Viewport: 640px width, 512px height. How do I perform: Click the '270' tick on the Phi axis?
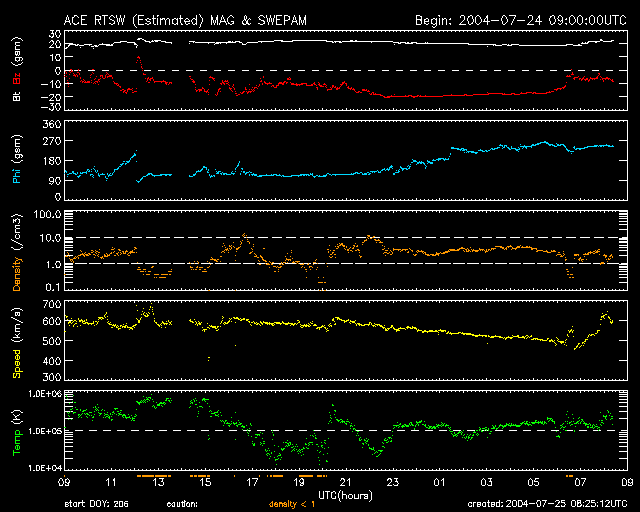pos(52,141)
